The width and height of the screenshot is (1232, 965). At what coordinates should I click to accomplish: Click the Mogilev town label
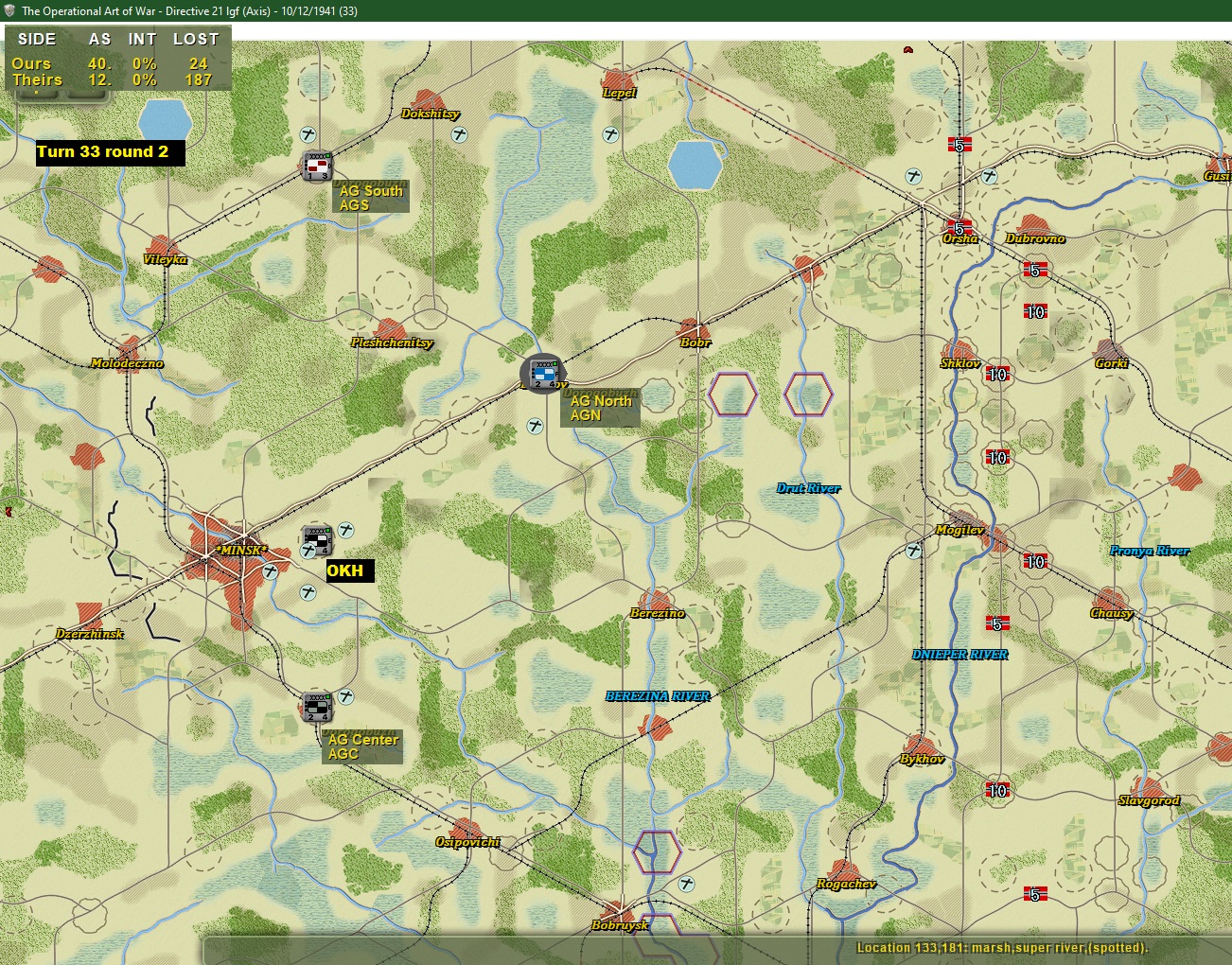959,530
